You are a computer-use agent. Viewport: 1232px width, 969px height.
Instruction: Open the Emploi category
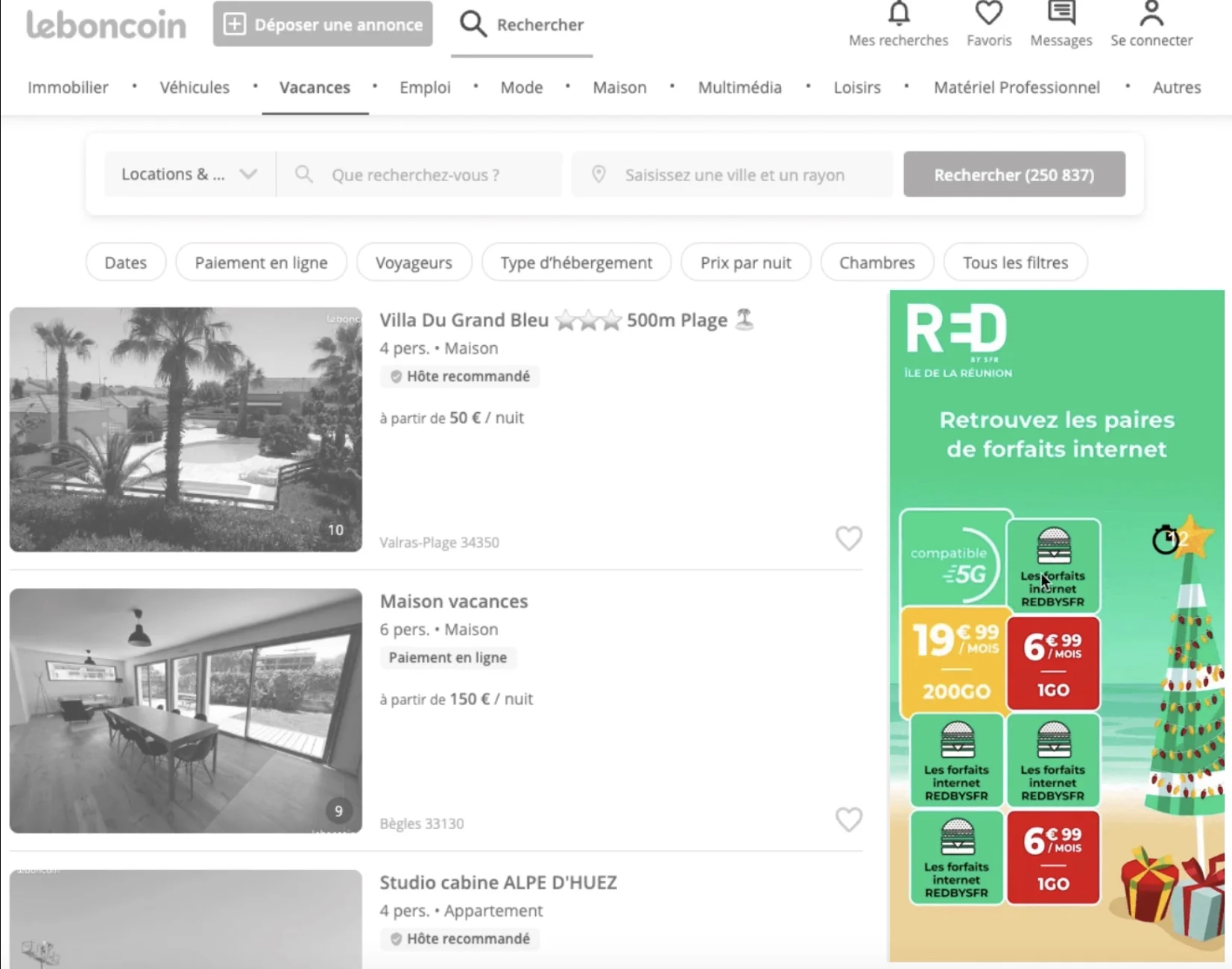(x=425, y=87)
